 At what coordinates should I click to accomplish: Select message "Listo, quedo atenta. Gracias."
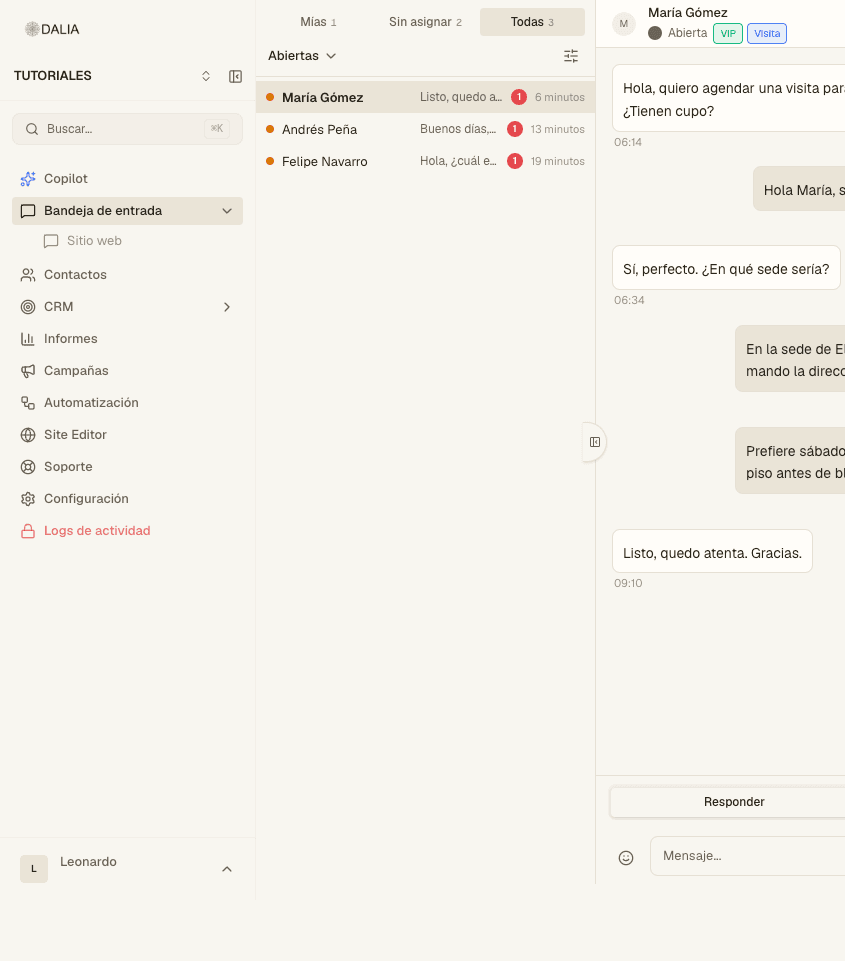pos(712,551)
